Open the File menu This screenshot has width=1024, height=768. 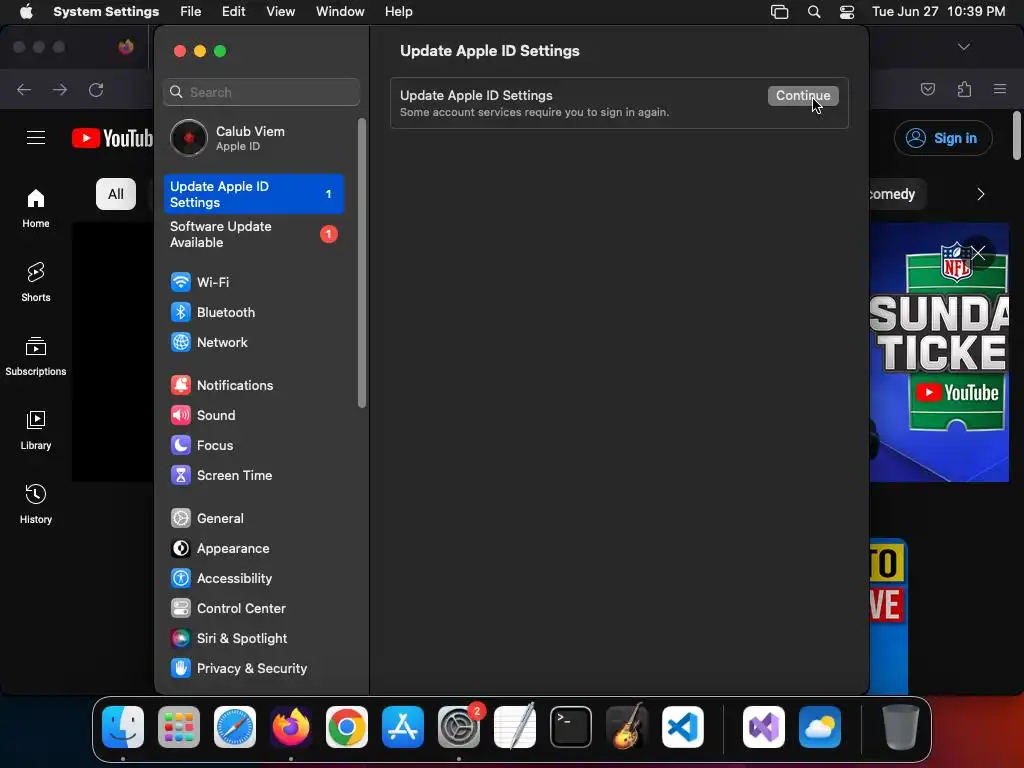[191, 12]
